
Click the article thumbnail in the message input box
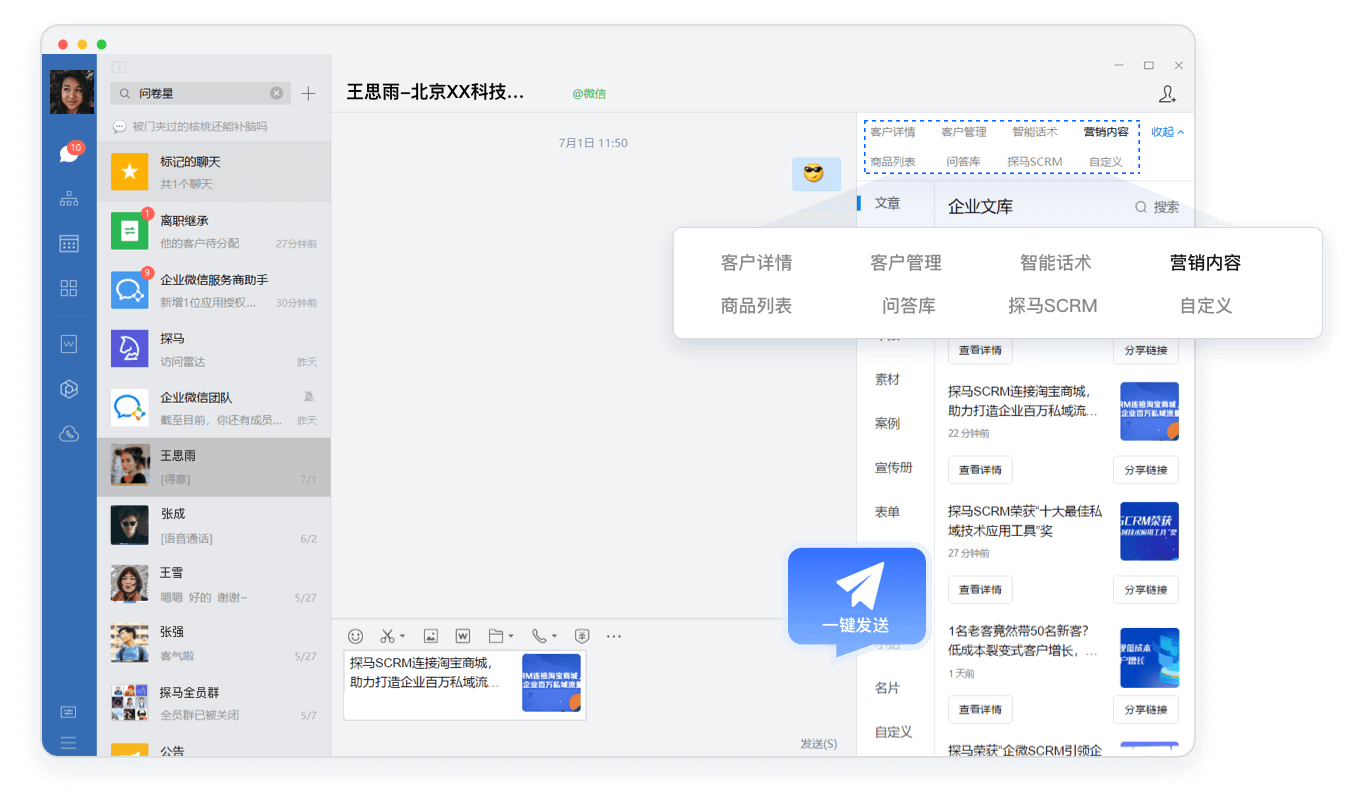[551, 683]
